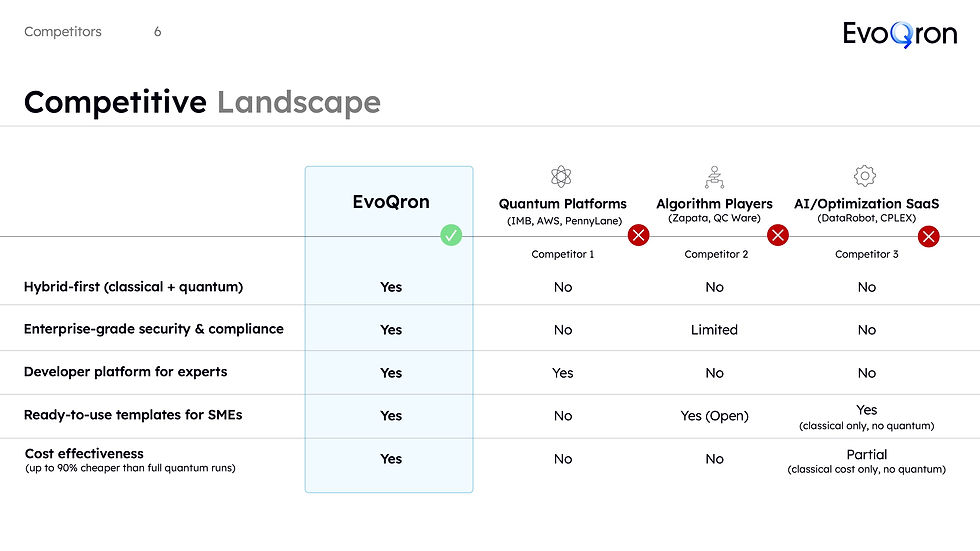This screenshot has width=980, height=551.
Task: Click the gear icon above AI/Optimization SaaS
Action: [865, 176]
